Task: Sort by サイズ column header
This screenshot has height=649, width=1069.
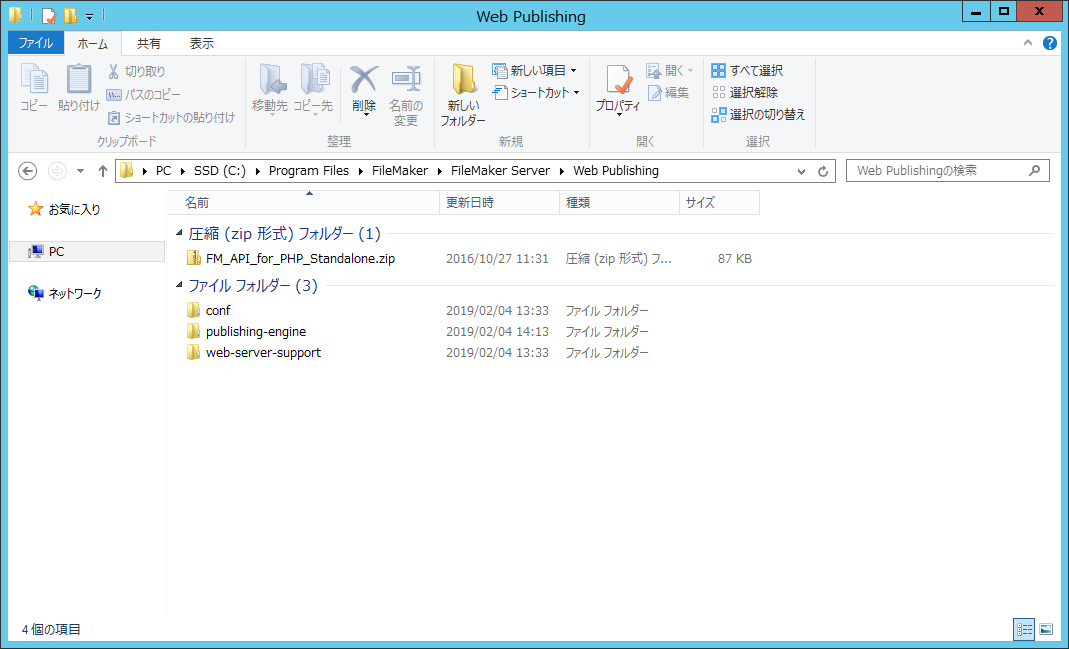Action: point(719,203)
